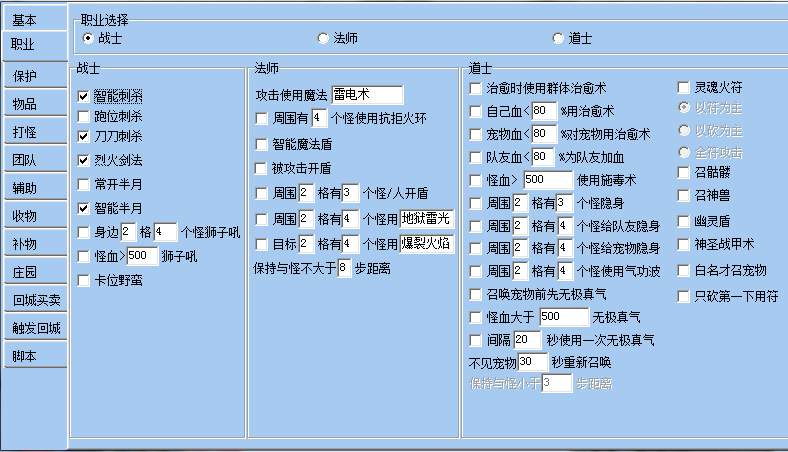Enable 治愈时使用群体治愈术 checkbox
This screenshot has height=452, width=788.
[x=475, y=88]
